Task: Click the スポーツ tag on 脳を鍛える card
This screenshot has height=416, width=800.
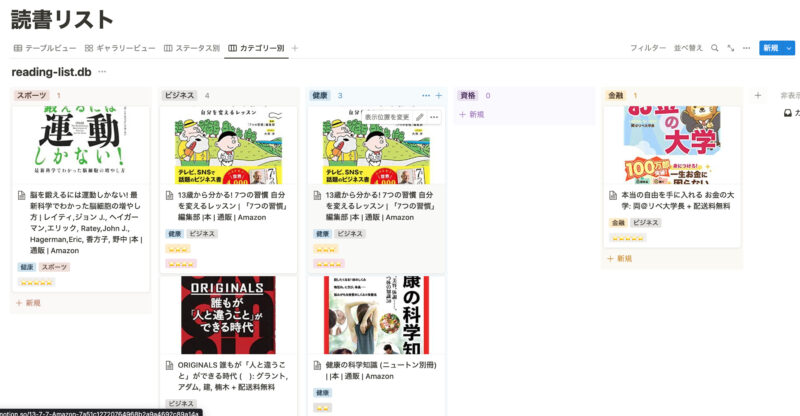Action: pyautogui.click(x=54, y=267)
